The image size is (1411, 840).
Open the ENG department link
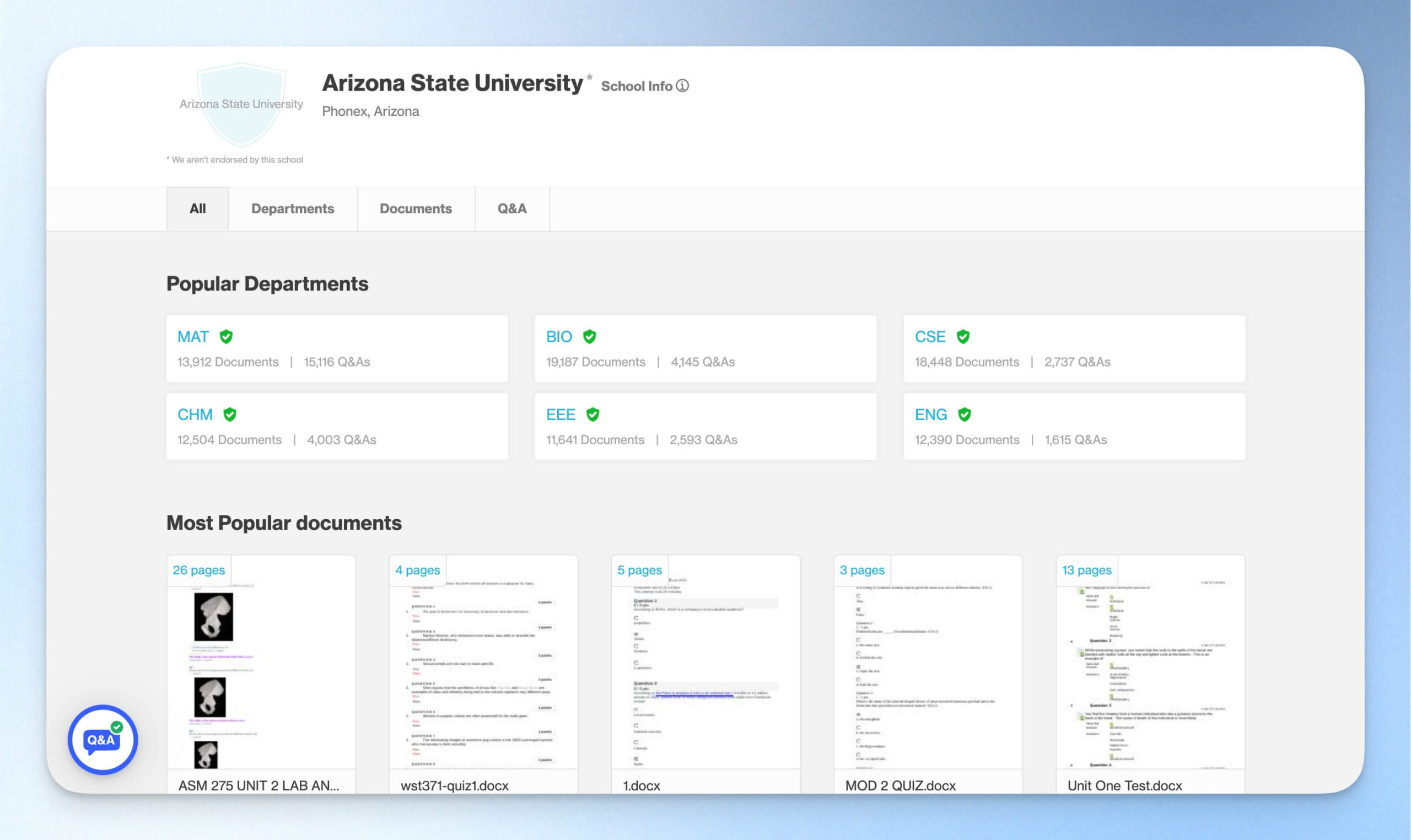(930, 414)
